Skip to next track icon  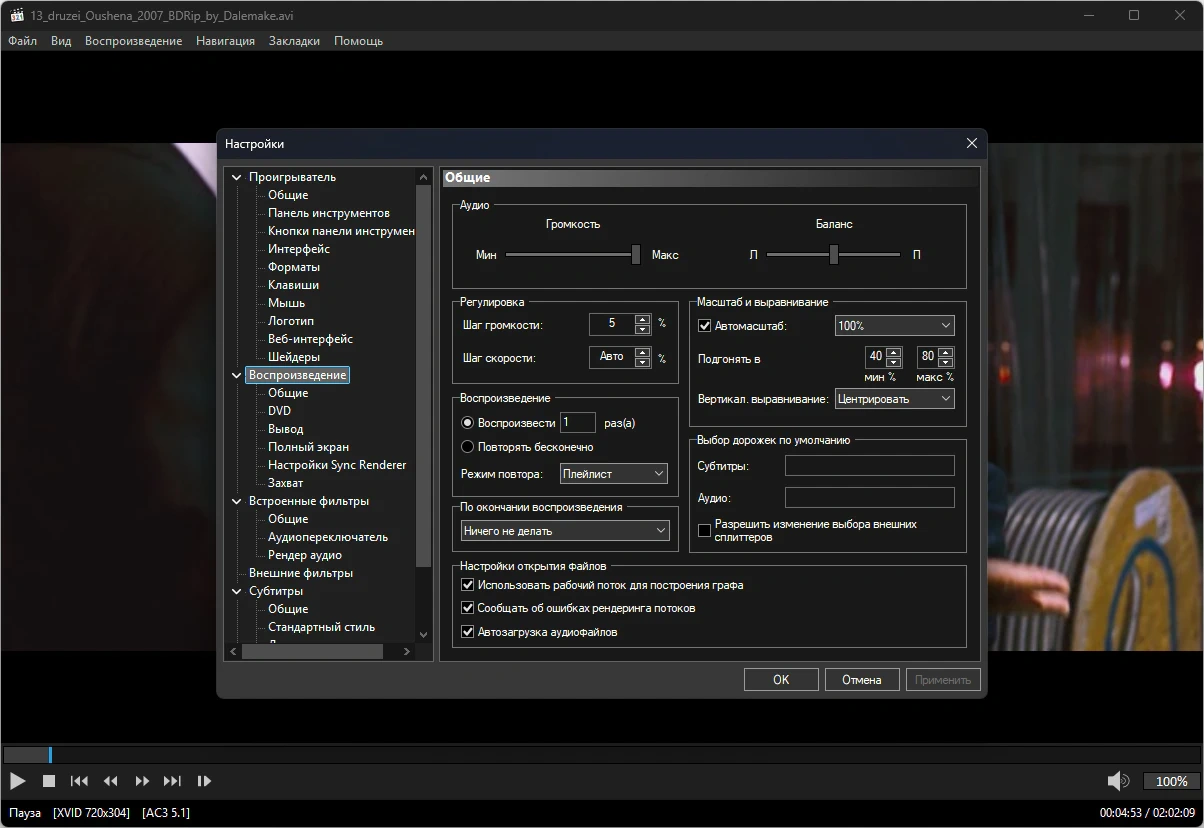[172, 781]
